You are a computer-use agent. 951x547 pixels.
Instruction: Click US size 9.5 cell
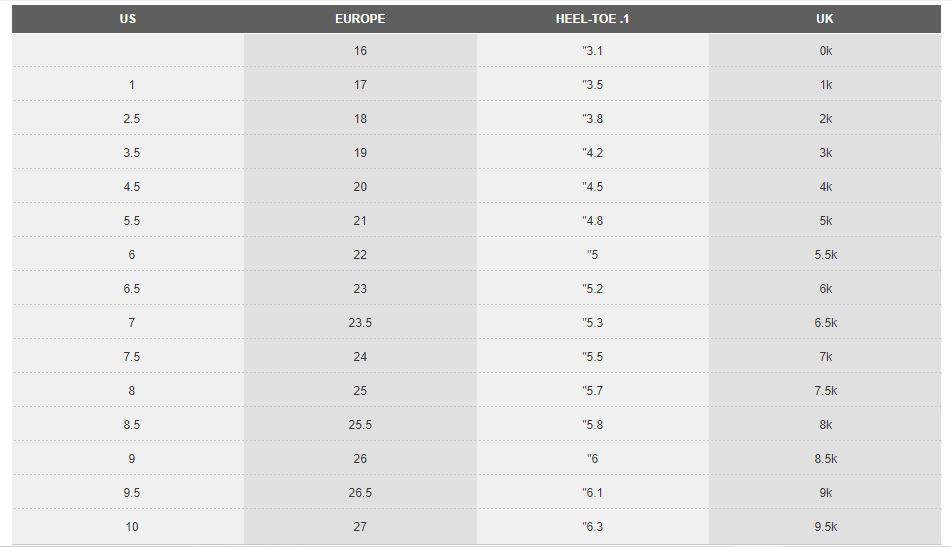coord(131,493)
